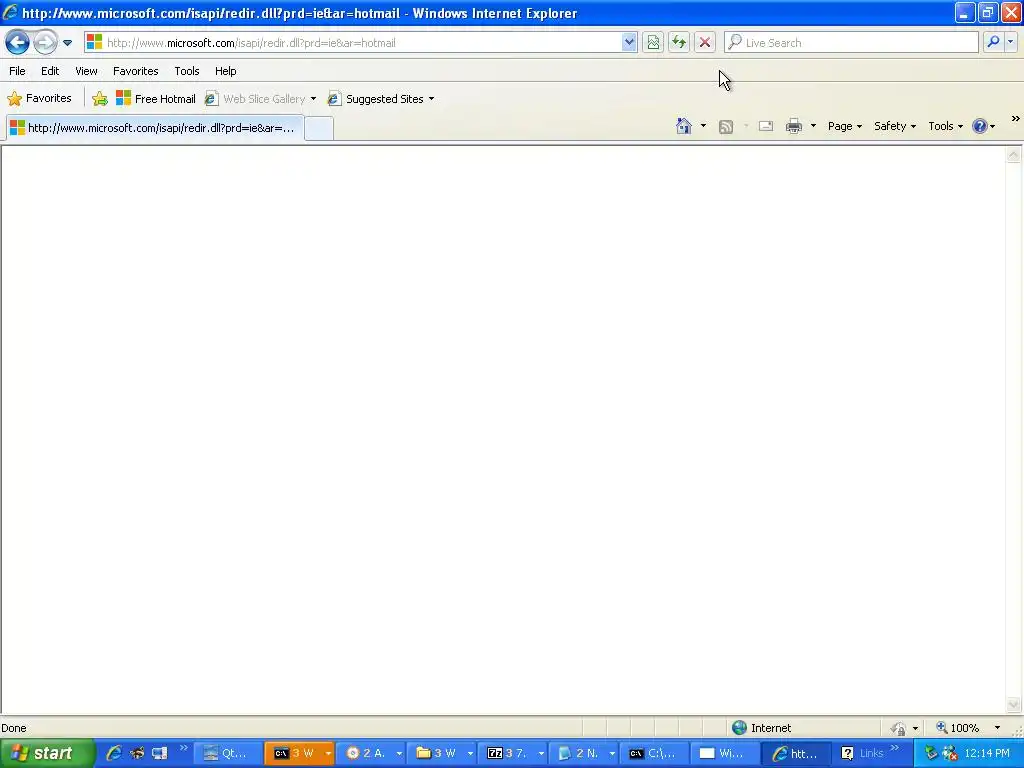Click the network tray icon with red X
1024x768 pixels.
pyautogui.click(x=950, y=753)
